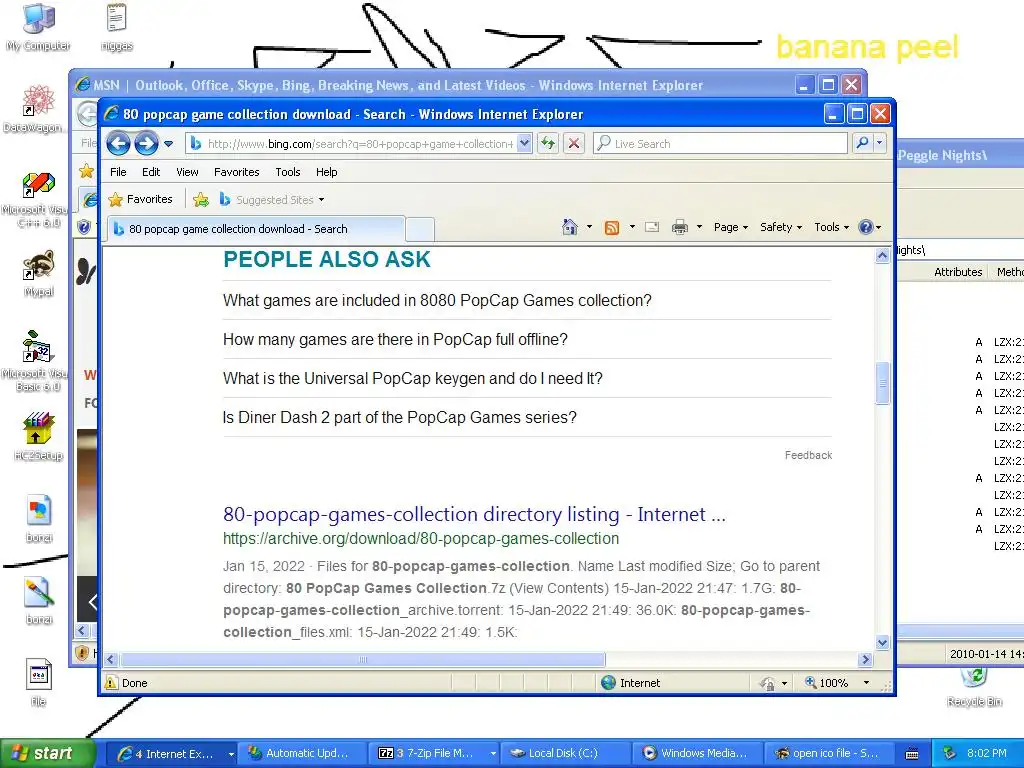The height and width of the screenshot is (768, 1024).
Task: Open the Edit menu
Action: click(x=151, y=172)
